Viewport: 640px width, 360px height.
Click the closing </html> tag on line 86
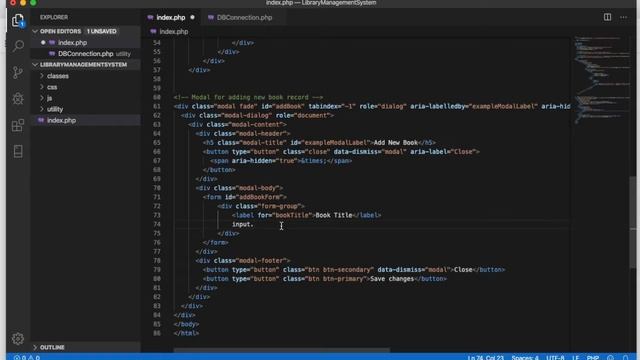[186, 333]
